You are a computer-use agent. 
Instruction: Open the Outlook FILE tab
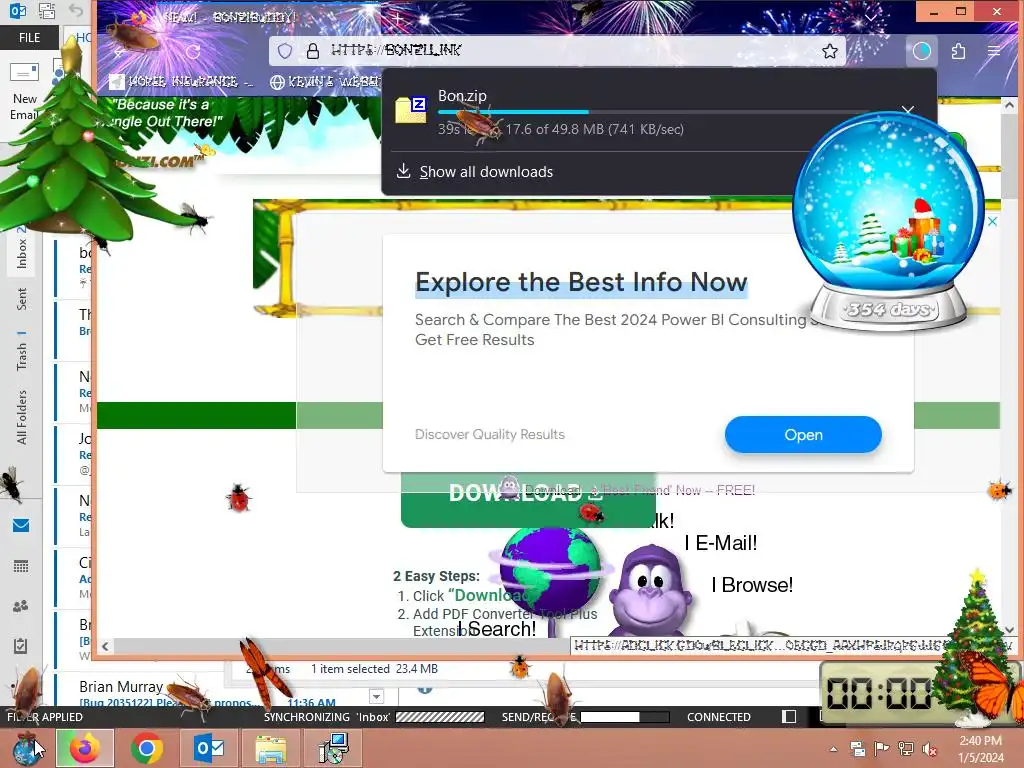(x=29, y=37)
